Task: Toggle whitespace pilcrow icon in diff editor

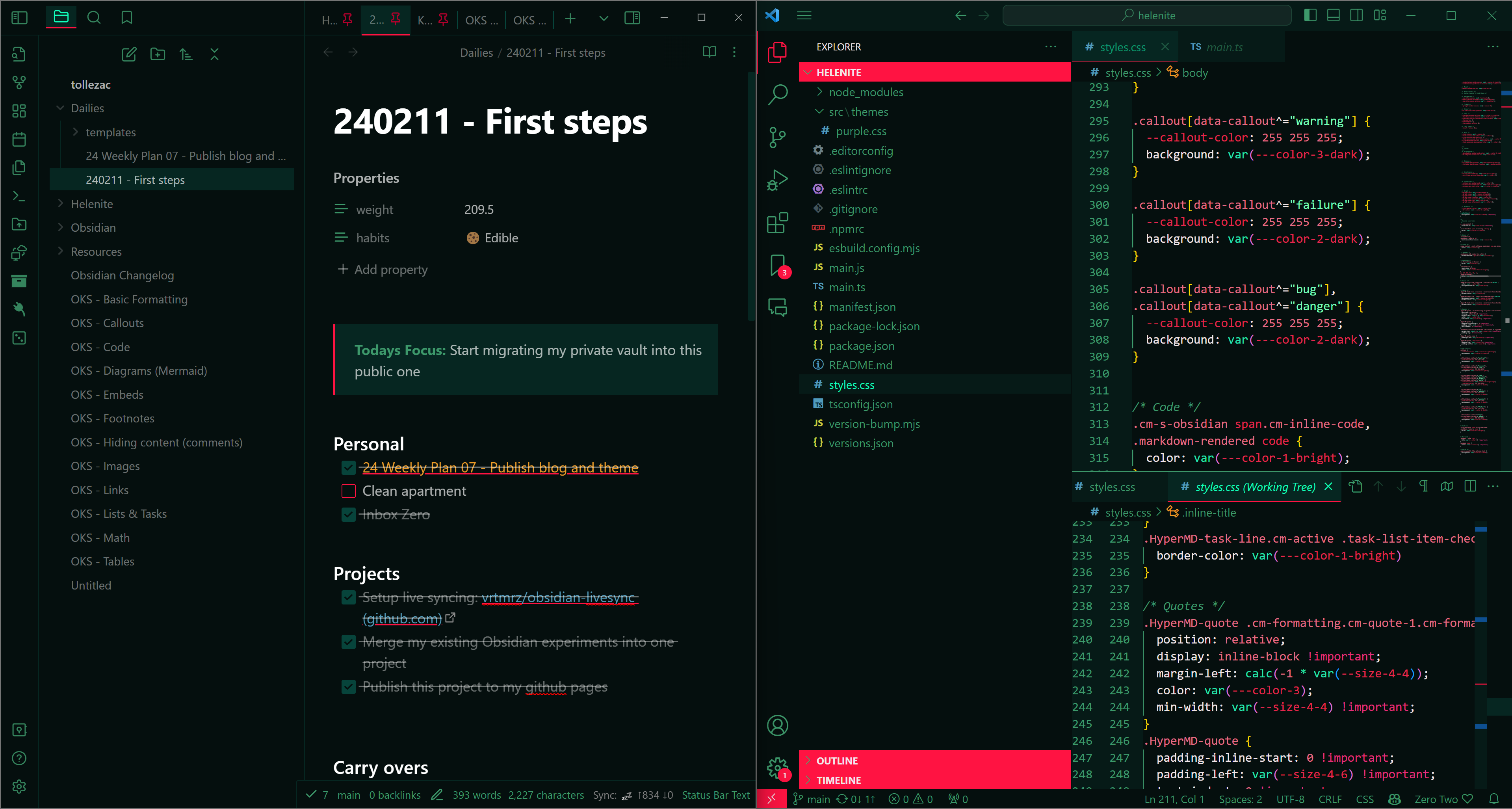Action: coord(1423,486)
